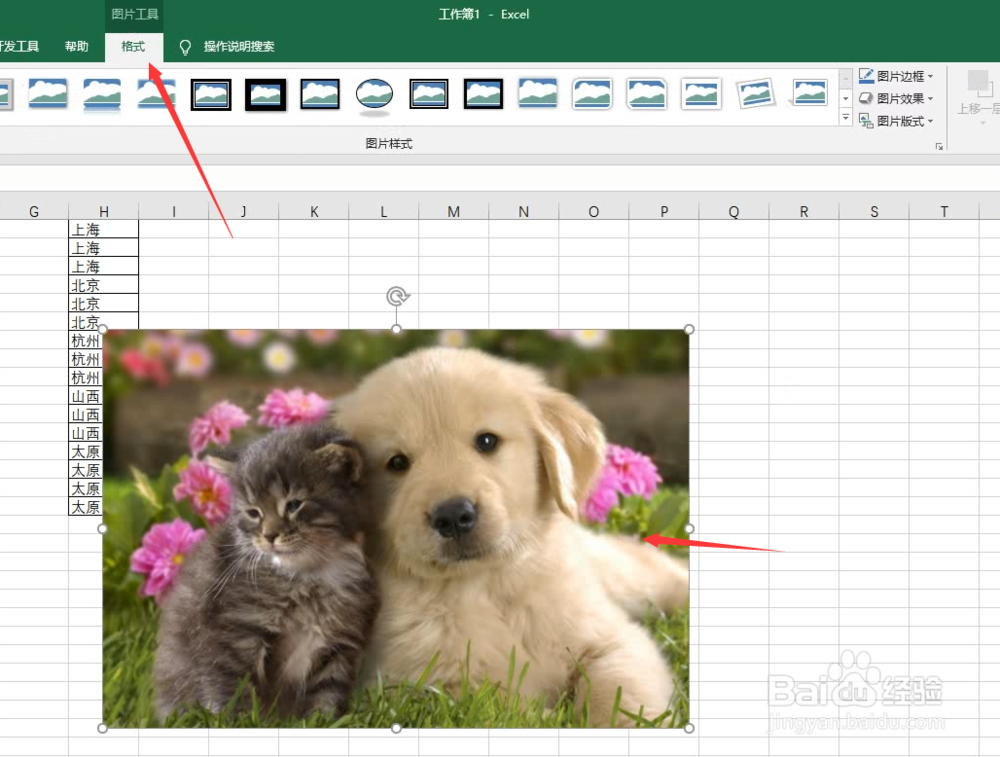This screenshot has height=757, width=1000.
Task: Open the 图片效果 dropdown arrow
Action: (930, 99)
